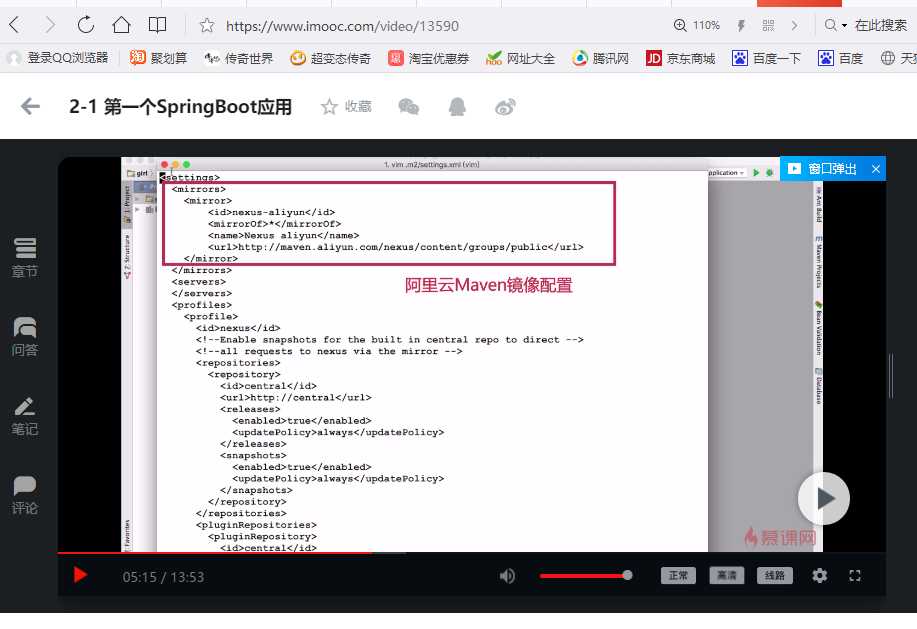The width and height of the screenshot is (917, 629).
Task: Open the 网址大全 bookmark
Action: pos(520,58)
